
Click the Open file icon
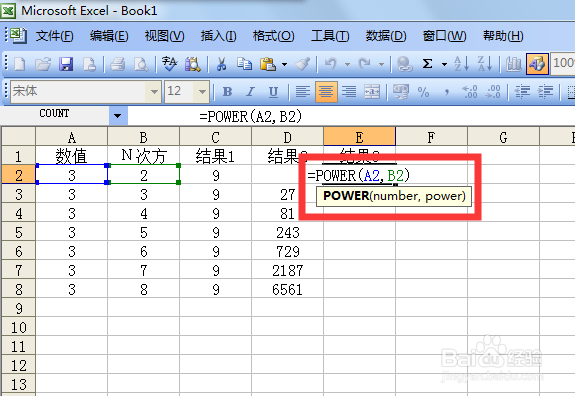point(43,64)
